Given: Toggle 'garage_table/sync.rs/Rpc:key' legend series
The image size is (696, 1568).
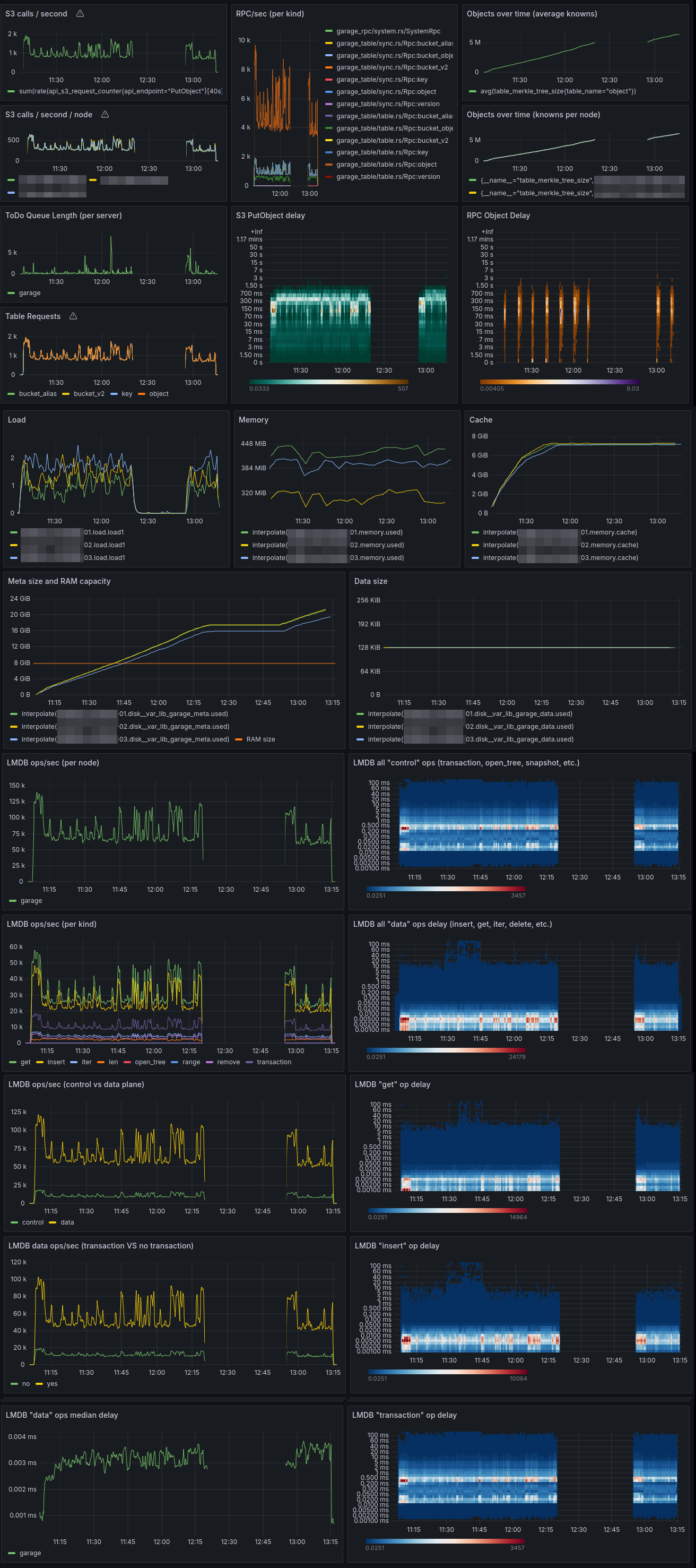Looking at the screenshot, I should [x=382, y=80].
